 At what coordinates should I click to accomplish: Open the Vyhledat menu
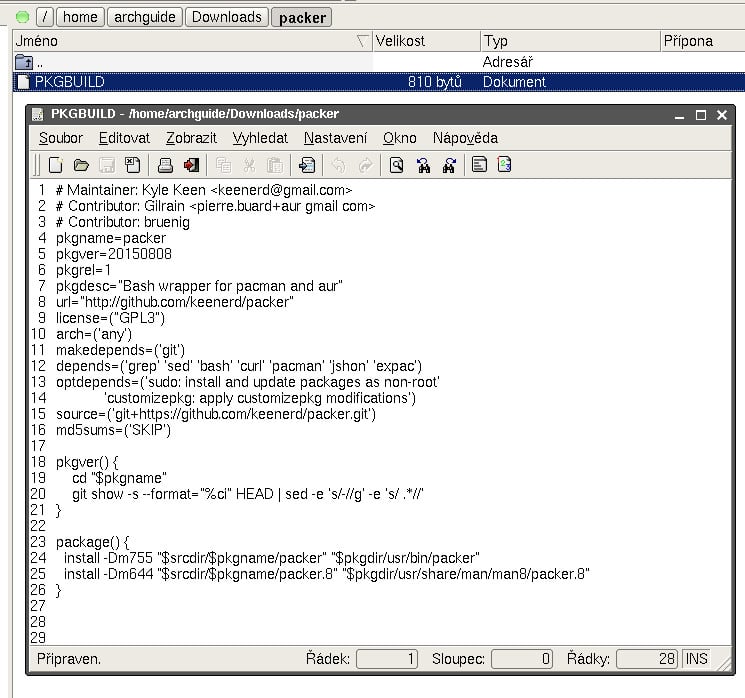(260, 138)
